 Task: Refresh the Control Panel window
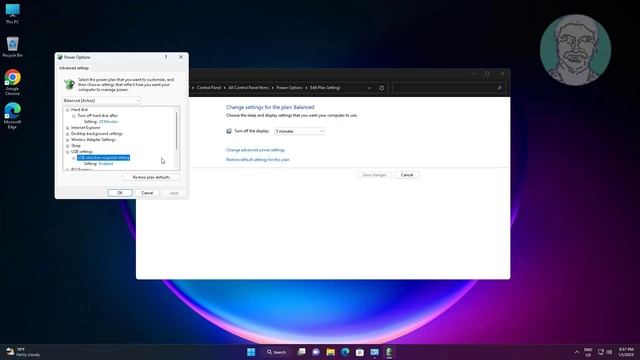click(x=382, y=88)
